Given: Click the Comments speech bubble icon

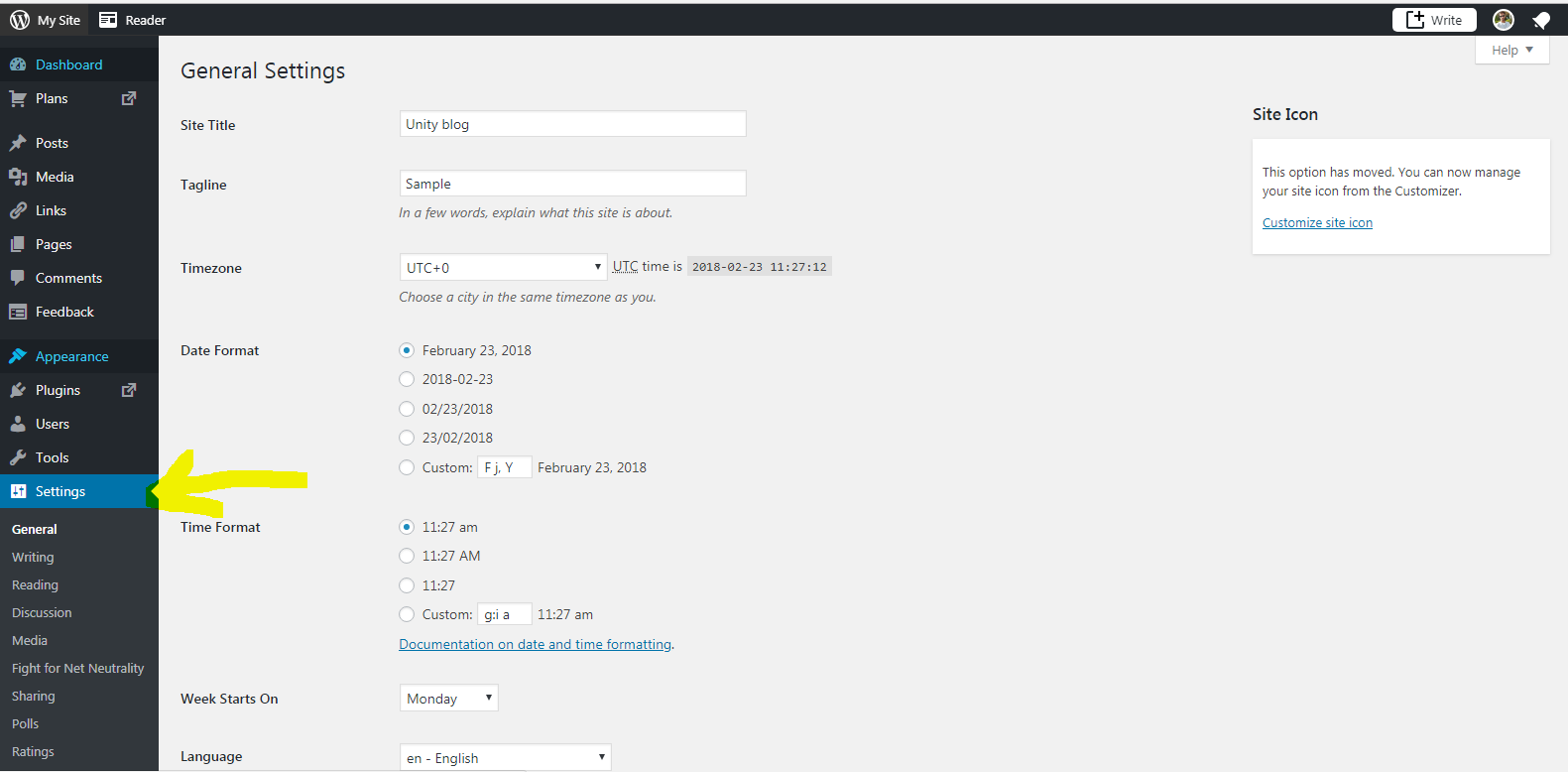Looking at the screenshot, I should coord(18,278).
